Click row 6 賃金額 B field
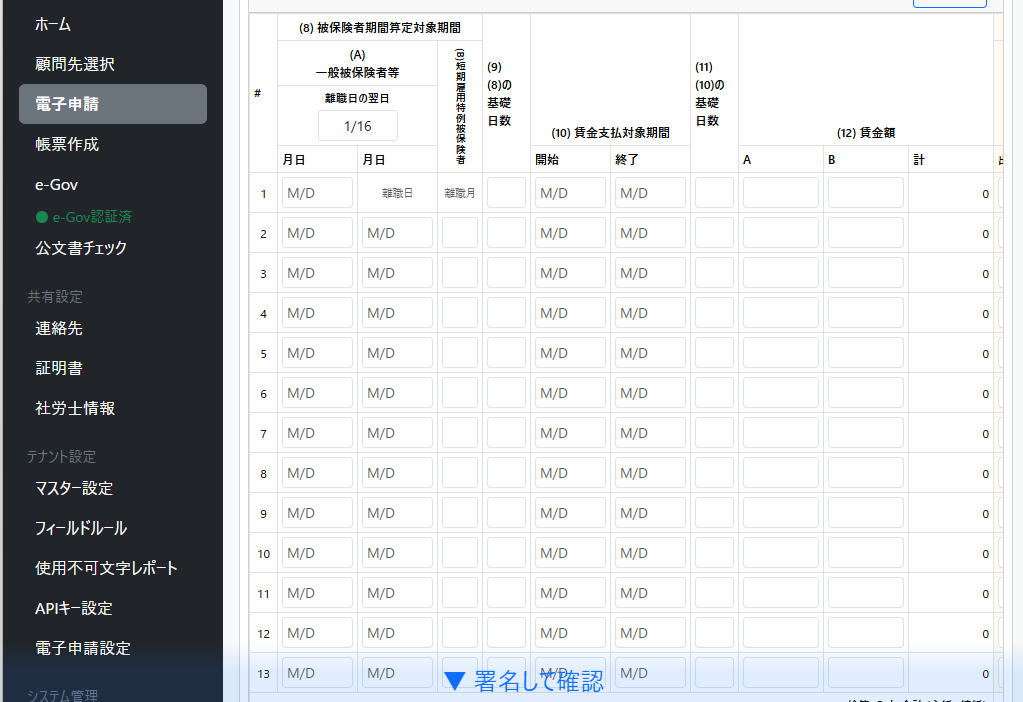The image size is (1023, 702). tap(866, 393)
